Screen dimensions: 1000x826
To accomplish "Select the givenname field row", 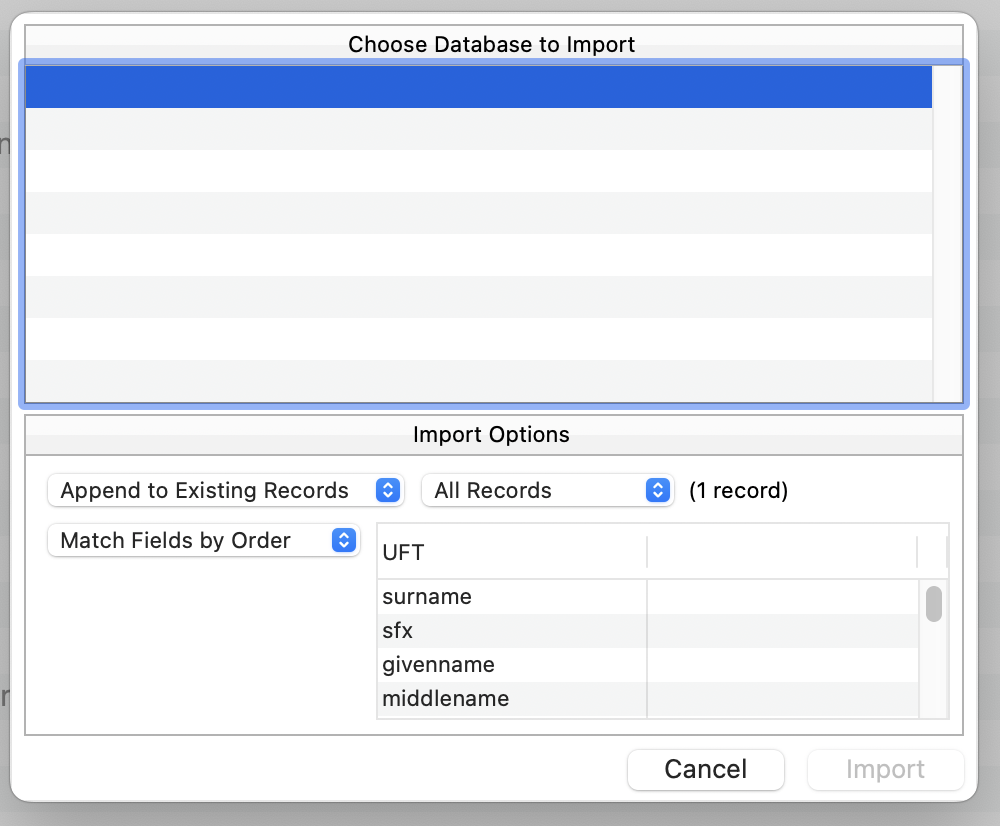I will click(647, 665).
